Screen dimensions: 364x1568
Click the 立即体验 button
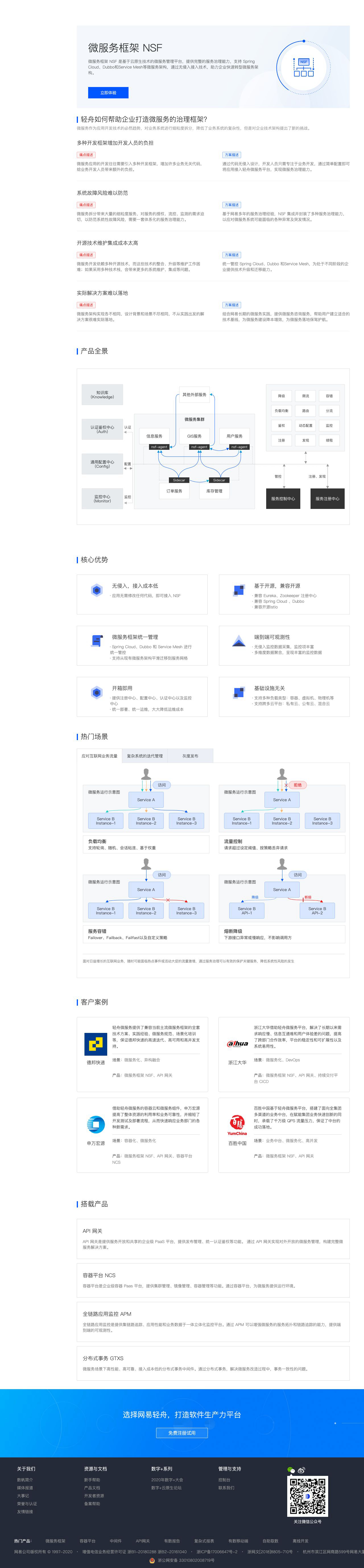pos(108,92)
